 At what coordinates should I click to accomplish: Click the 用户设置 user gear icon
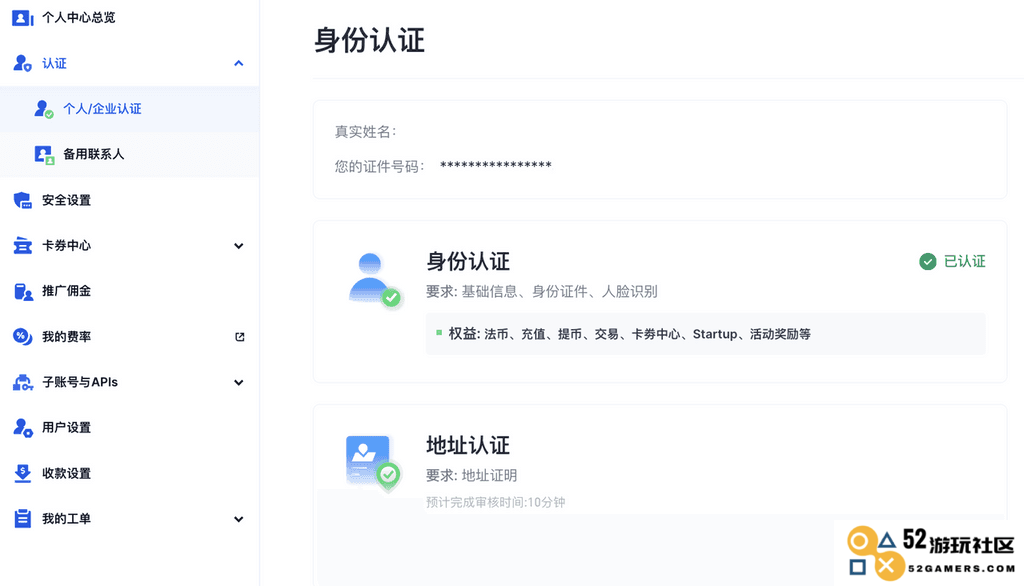pyautogui.click(x=22, y=428)
